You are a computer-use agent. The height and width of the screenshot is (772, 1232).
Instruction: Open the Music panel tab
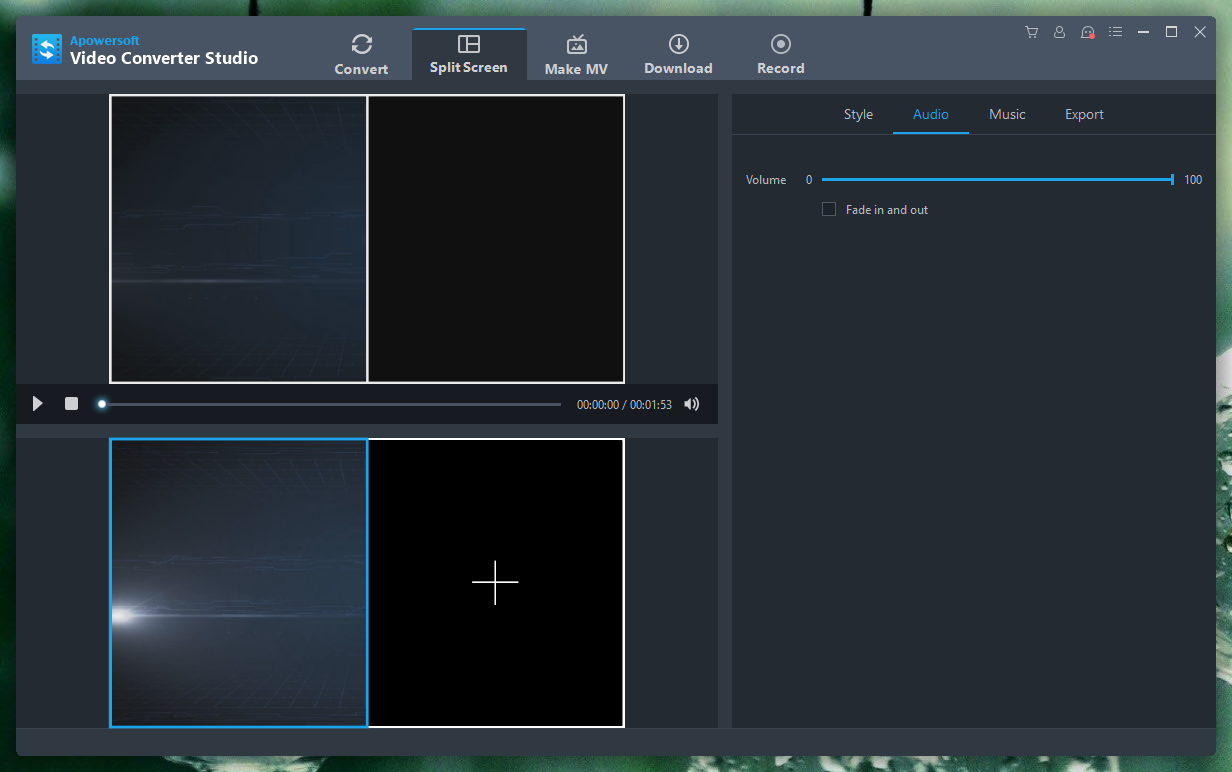click(x=1007, y=115)
